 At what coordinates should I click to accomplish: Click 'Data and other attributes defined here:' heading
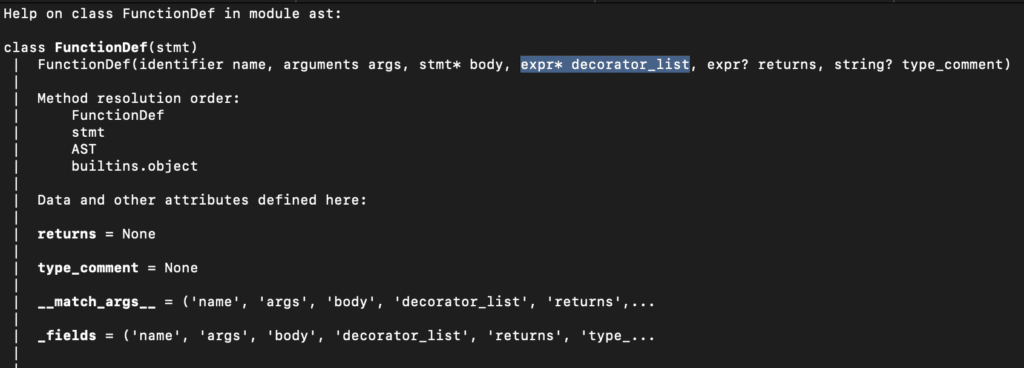tap(202, 200)
